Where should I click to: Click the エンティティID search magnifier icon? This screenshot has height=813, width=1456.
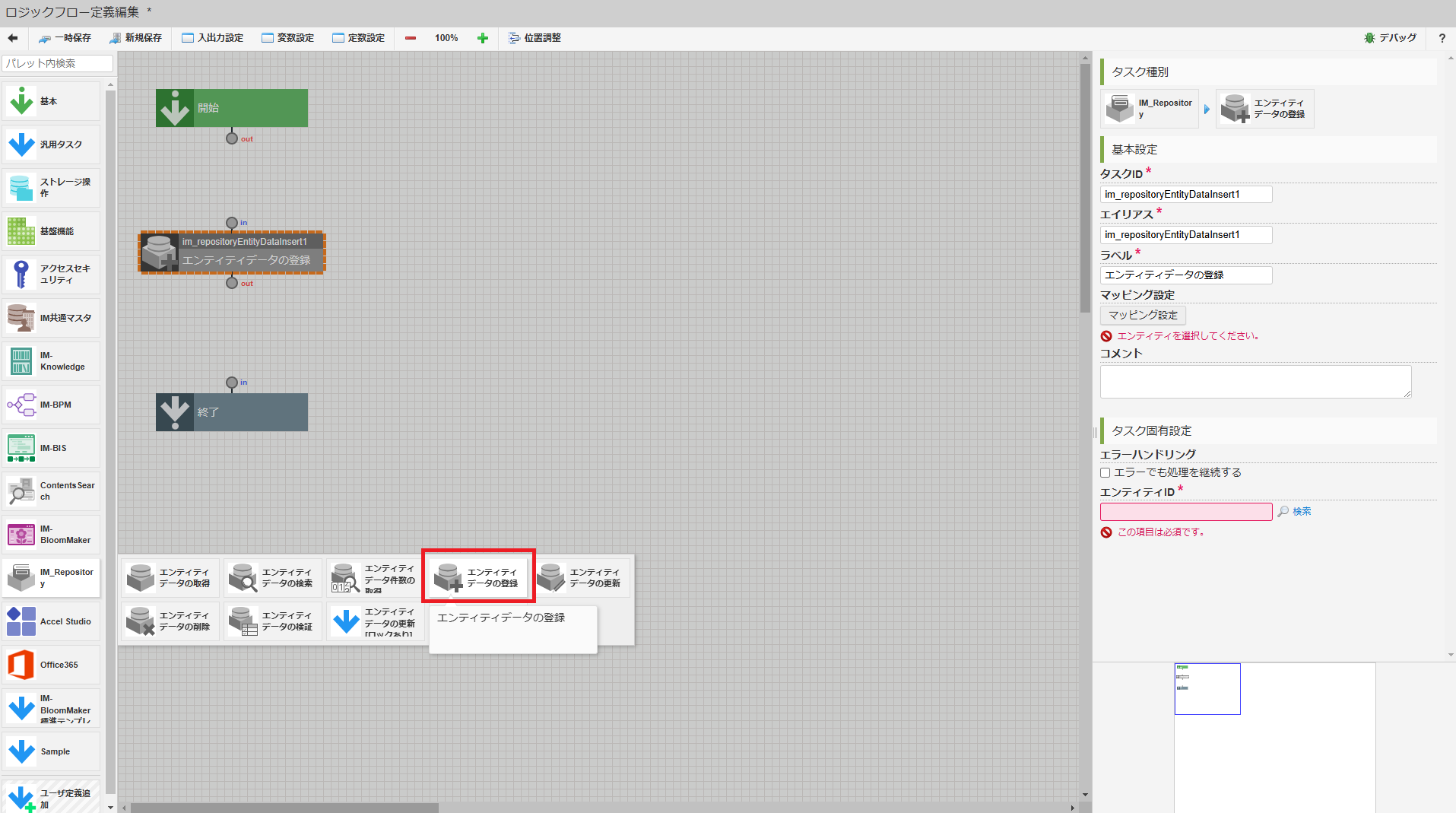coord(1283,511)
